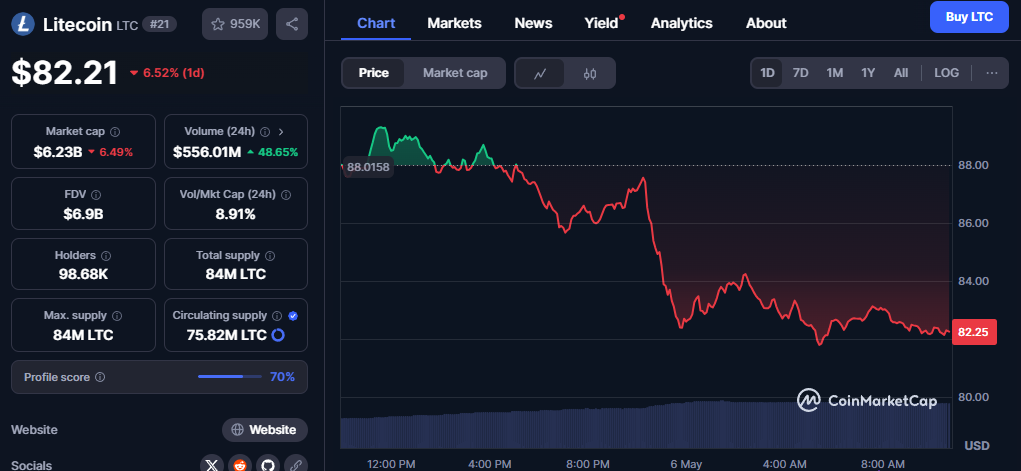Click the 98.68K holders value
This screenshot has width=1021, height=471.
point(83,274)
